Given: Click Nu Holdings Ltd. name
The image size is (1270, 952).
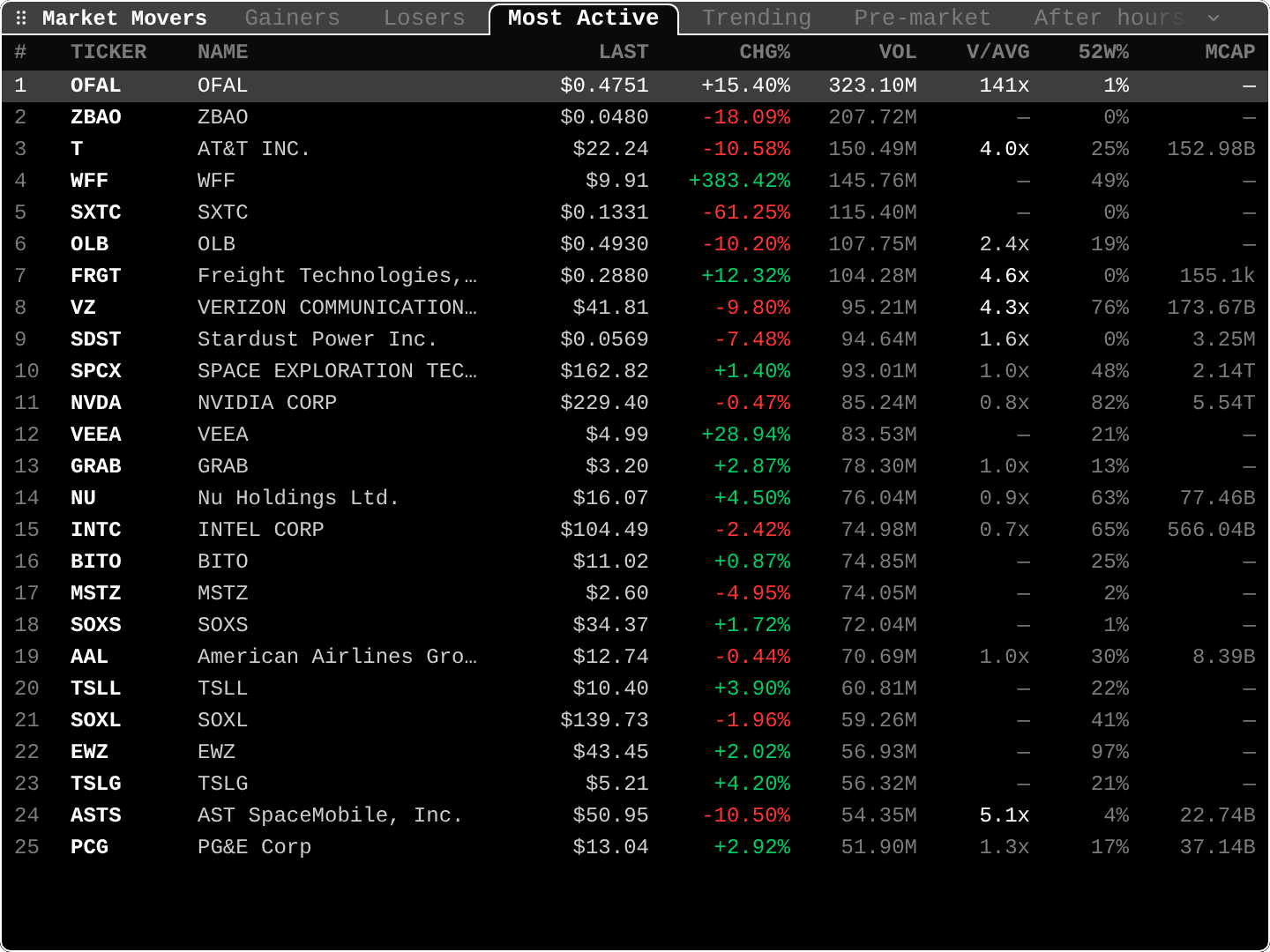Looking at the screenshot, I should click(x=298, y=498).
